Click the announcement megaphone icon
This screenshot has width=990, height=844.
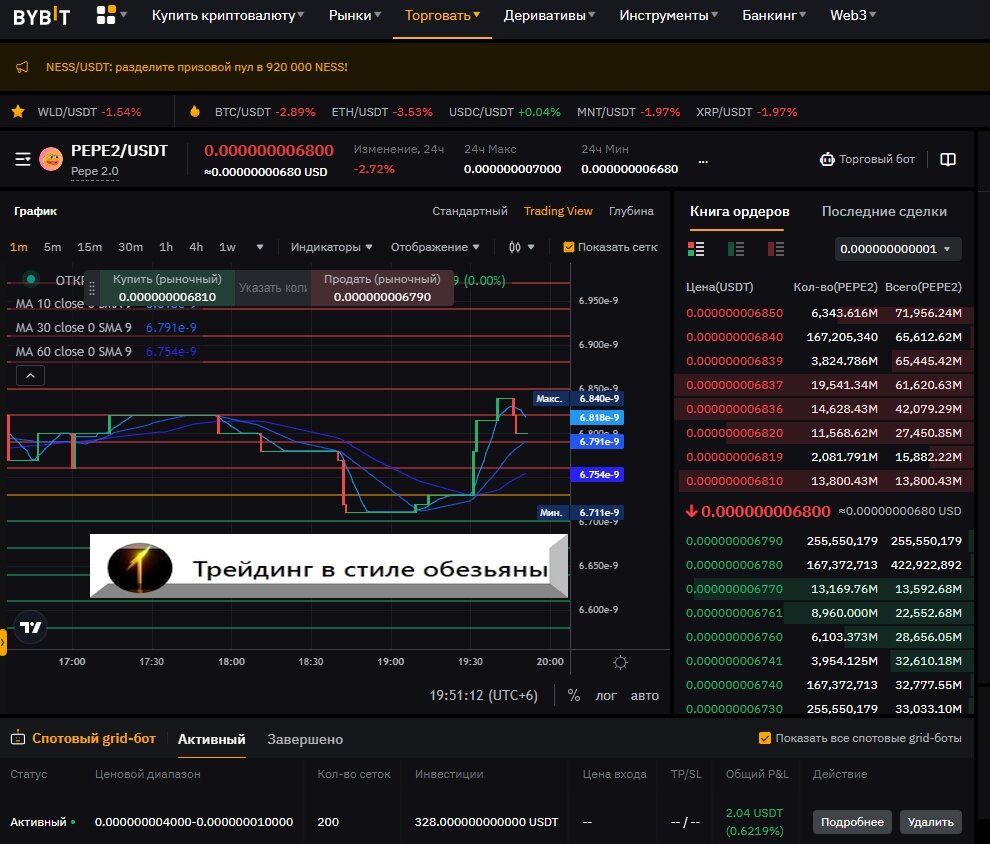click(x=22, y=67)
